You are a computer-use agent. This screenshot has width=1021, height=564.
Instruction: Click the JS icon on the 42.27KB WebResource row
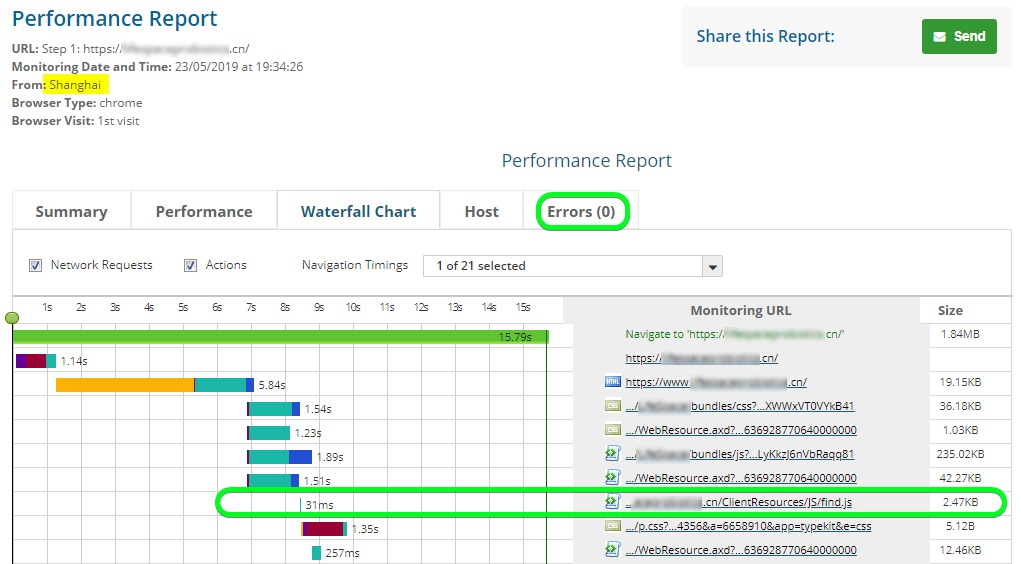613,478
